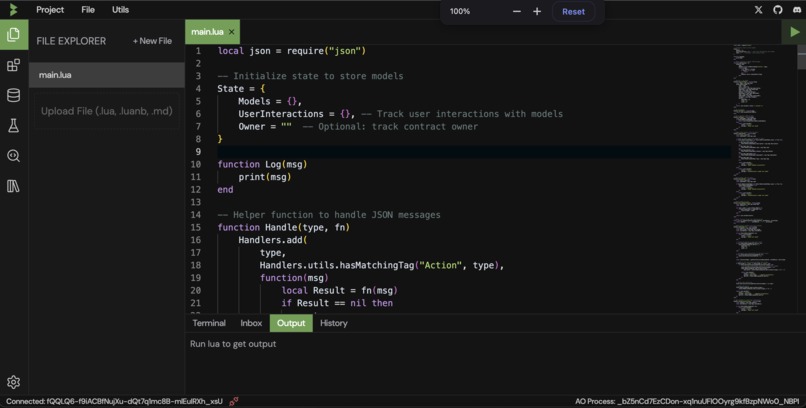Image resolution: width=806 pixels, height=408 pixels.
Task: Click the FILE EXPLORER heading
Action: (x=71, y=41)
